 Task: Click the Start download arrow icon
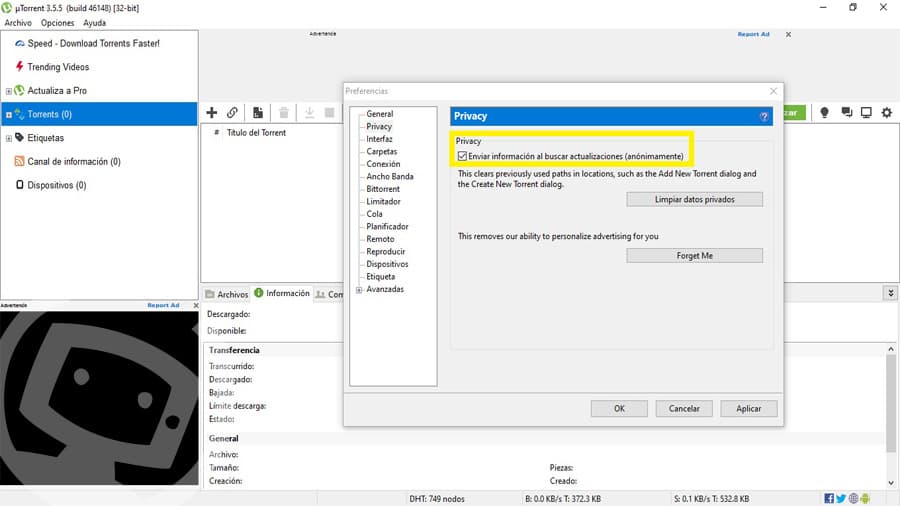click(309, 112)
